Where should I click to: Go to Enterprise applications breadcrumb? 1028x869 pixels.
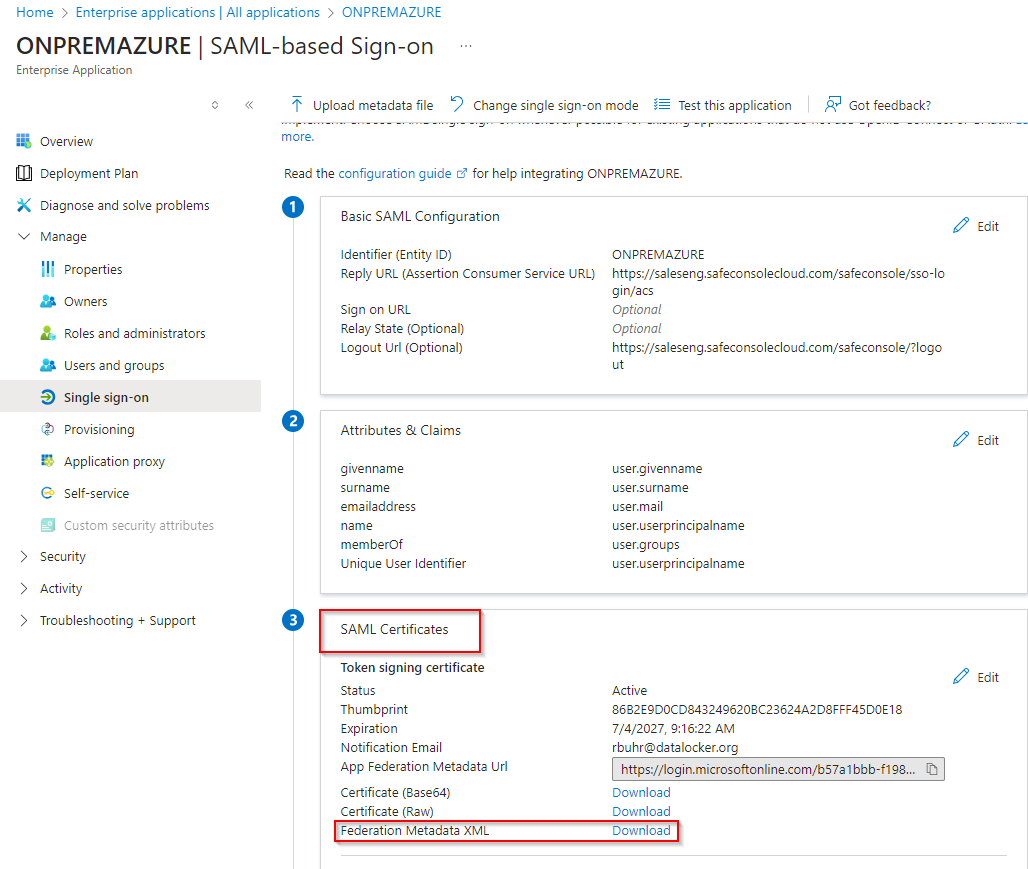click(x=198, y=12)
